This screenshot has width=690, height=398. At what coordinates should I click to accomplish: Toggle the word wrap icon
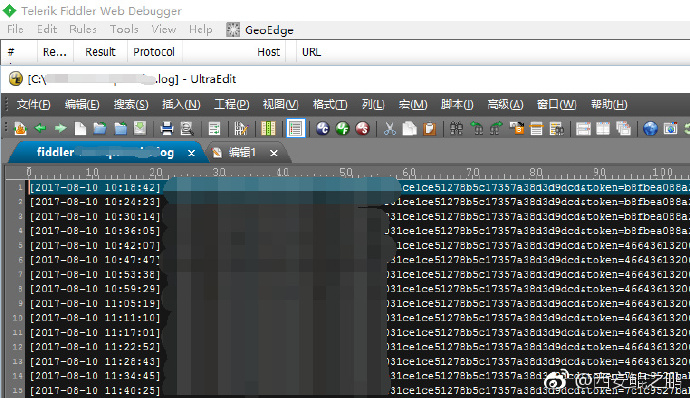click(214, 129)
